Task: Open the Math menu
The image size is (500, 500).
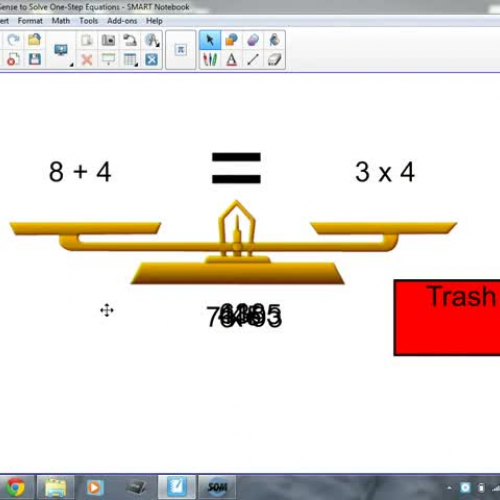Action: pyautogui.click(x=61, y=21)
